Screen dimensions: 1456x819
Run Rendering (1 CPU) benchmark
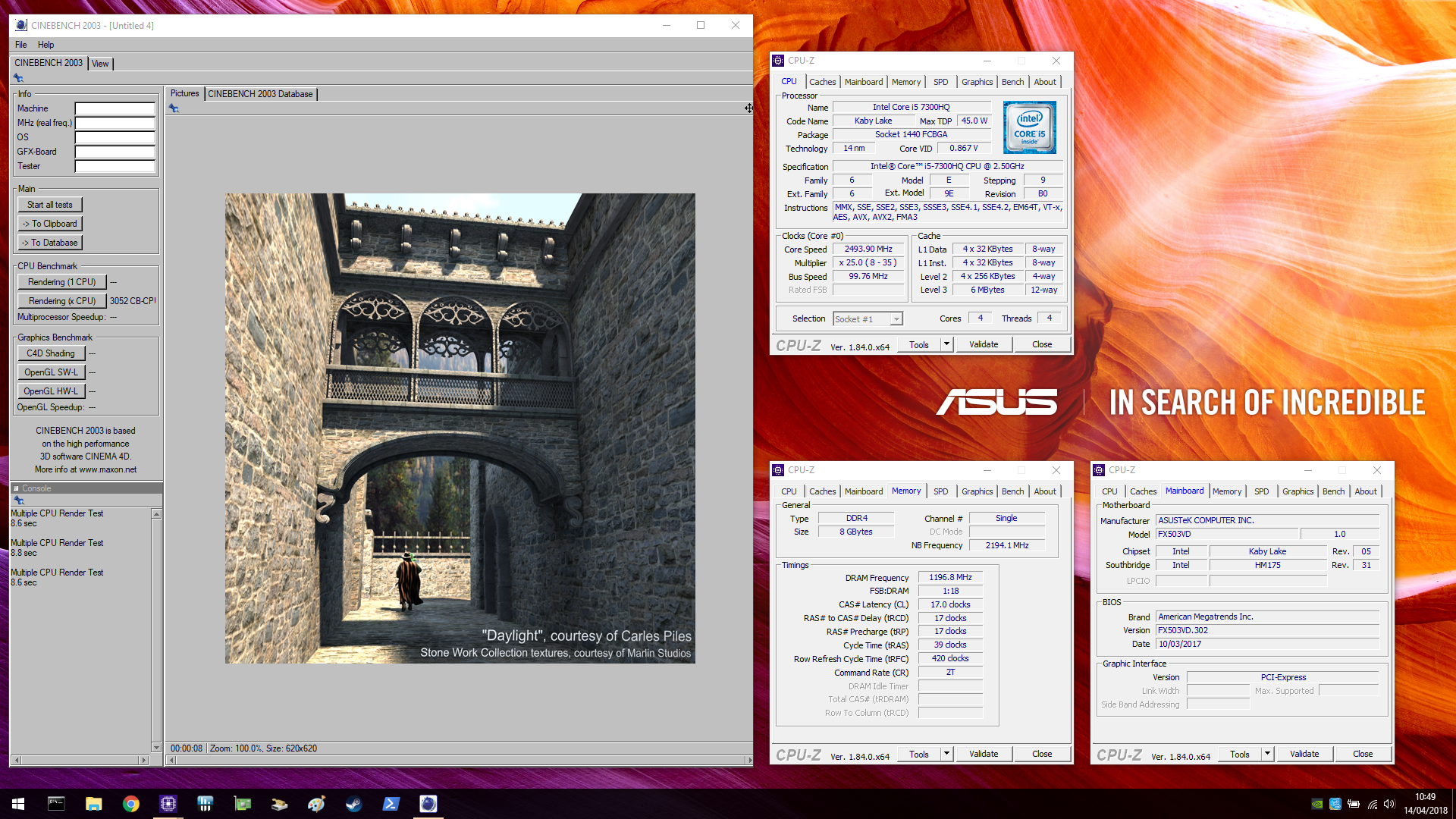point(62,282)
